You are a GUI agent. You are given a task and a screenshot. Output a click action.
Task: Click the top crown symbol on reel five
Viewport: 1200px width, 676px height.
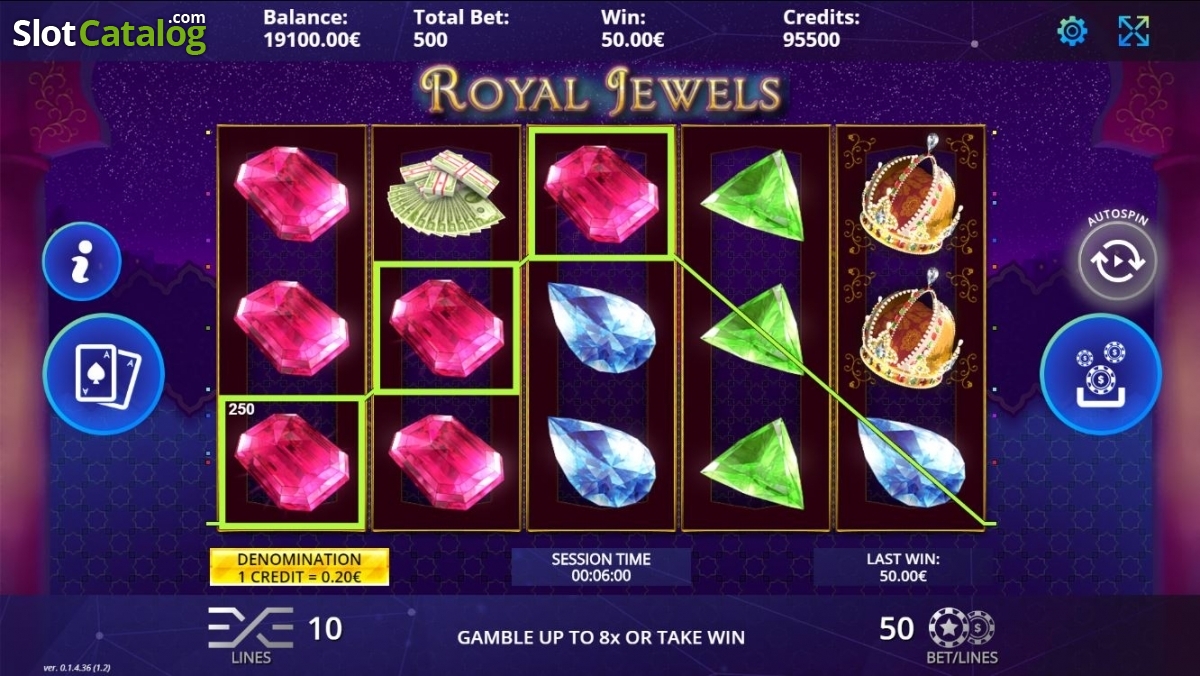[x=910, y=195]
